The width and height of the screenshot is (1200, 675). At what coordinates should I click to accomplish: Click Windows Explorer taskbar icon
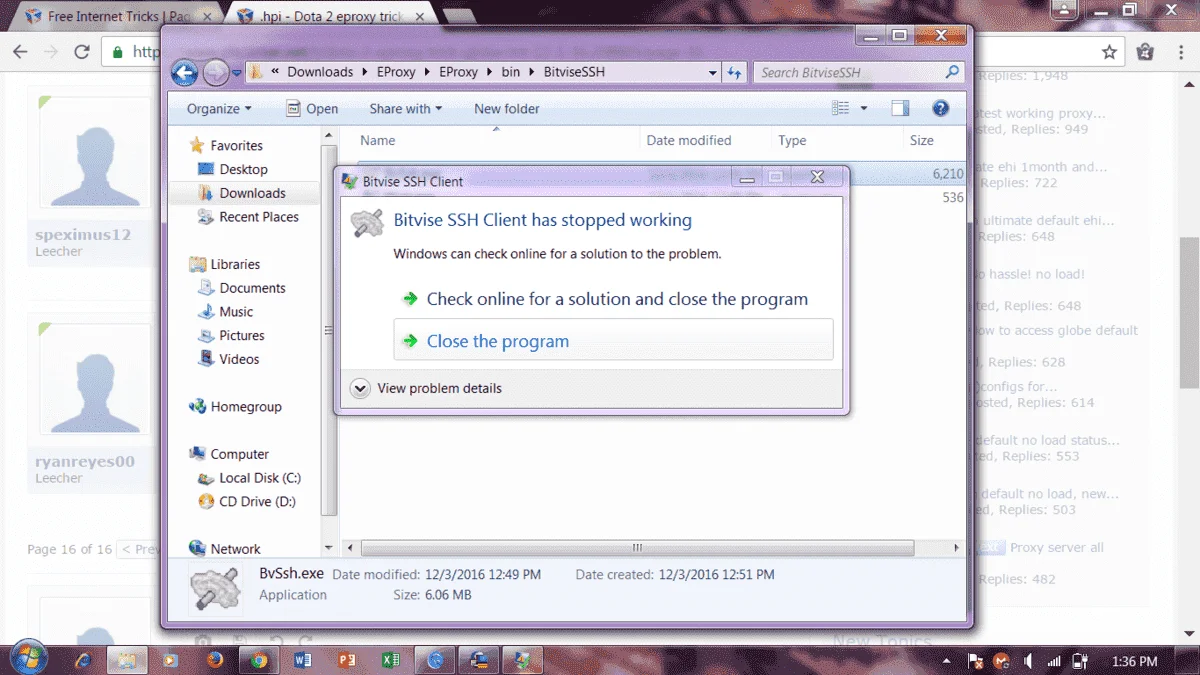pos(127,660)
